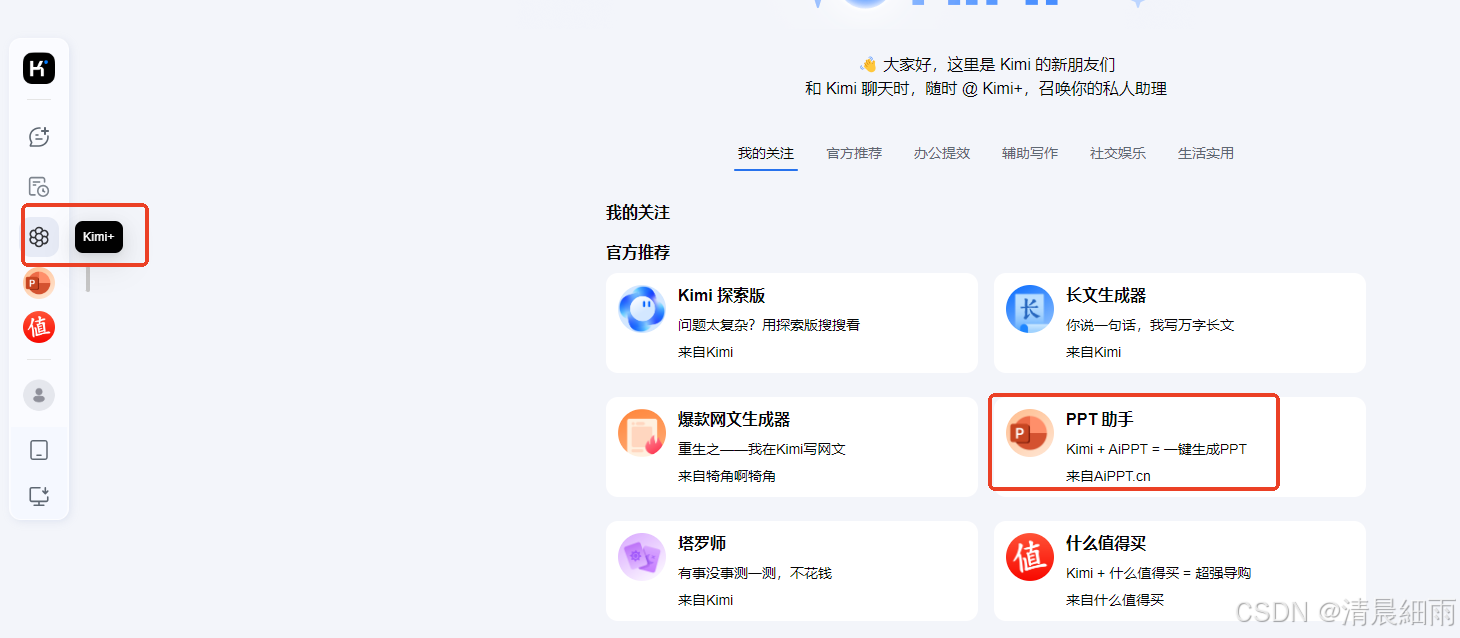Click the text Kimi + 什么值得买 = 超强导购
This screenshot has width=1460, height=638.
coord(1159,573)
